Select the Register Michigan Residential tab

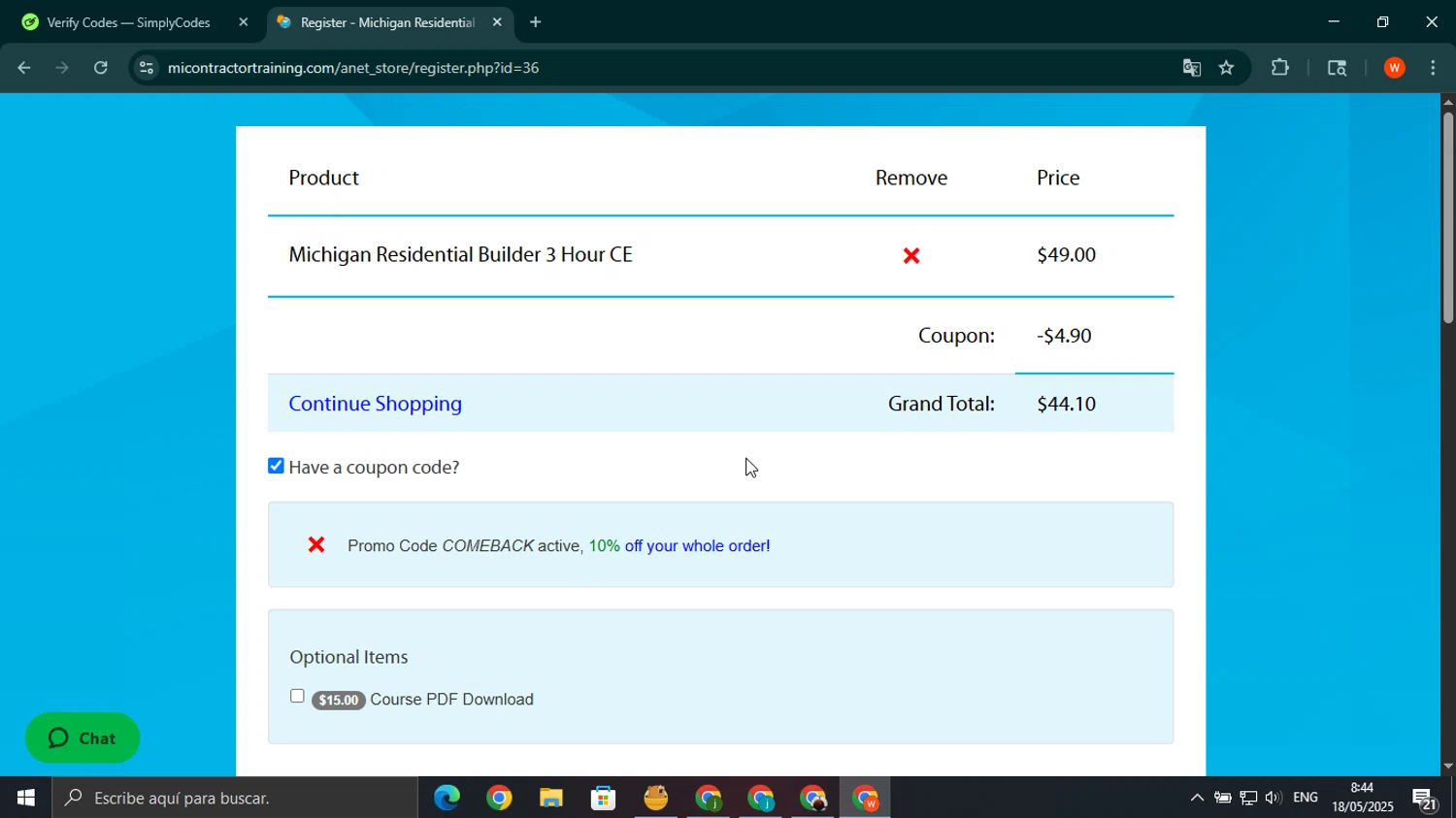[387, 22]
